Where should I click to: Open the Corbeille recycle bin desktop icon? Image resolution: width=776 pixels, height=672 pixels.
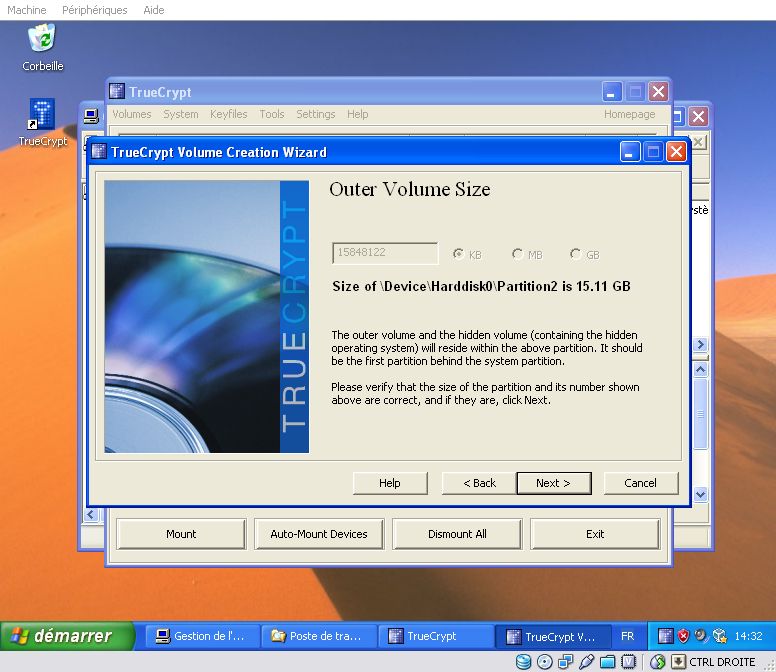click(42, 40)
